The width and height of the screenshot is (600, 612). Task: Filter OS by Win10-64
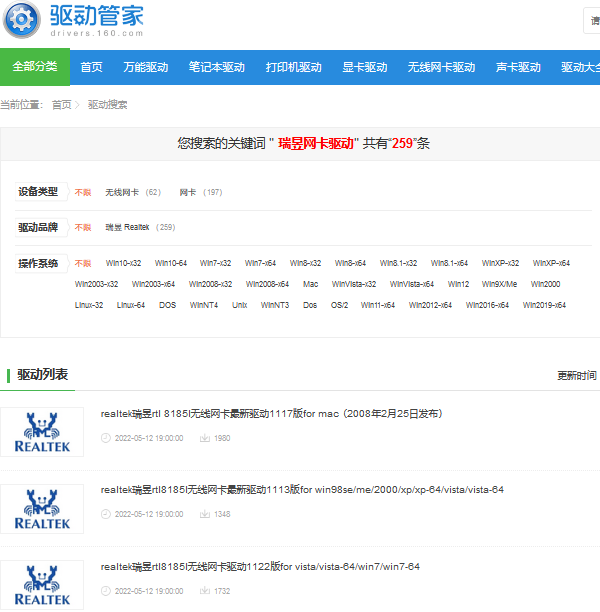click(x=171, y=263)
